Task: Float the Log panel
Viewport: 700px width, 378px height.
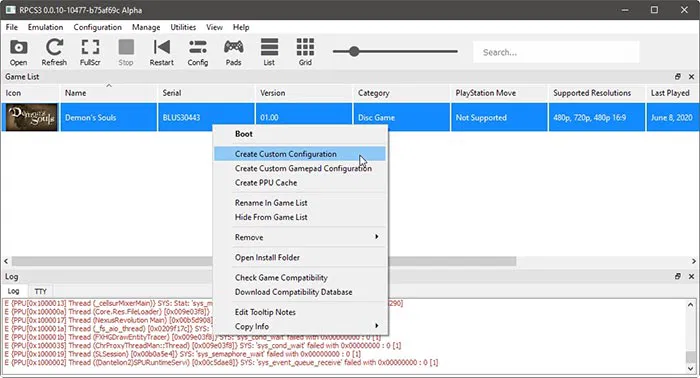Action: coord(678,277)
